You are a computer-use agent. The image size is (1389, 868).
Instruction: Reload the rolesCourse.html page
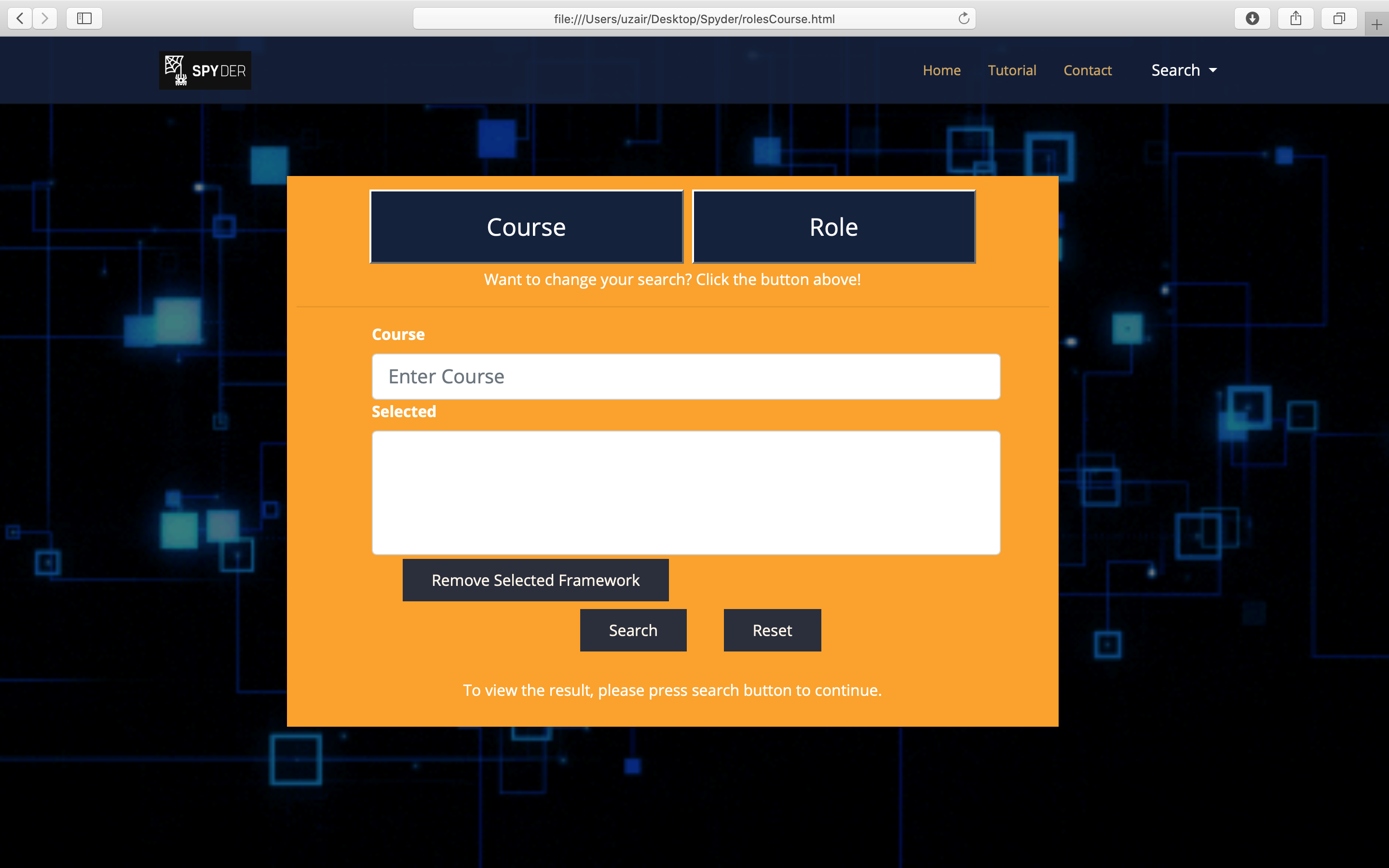tap(963, 18)
